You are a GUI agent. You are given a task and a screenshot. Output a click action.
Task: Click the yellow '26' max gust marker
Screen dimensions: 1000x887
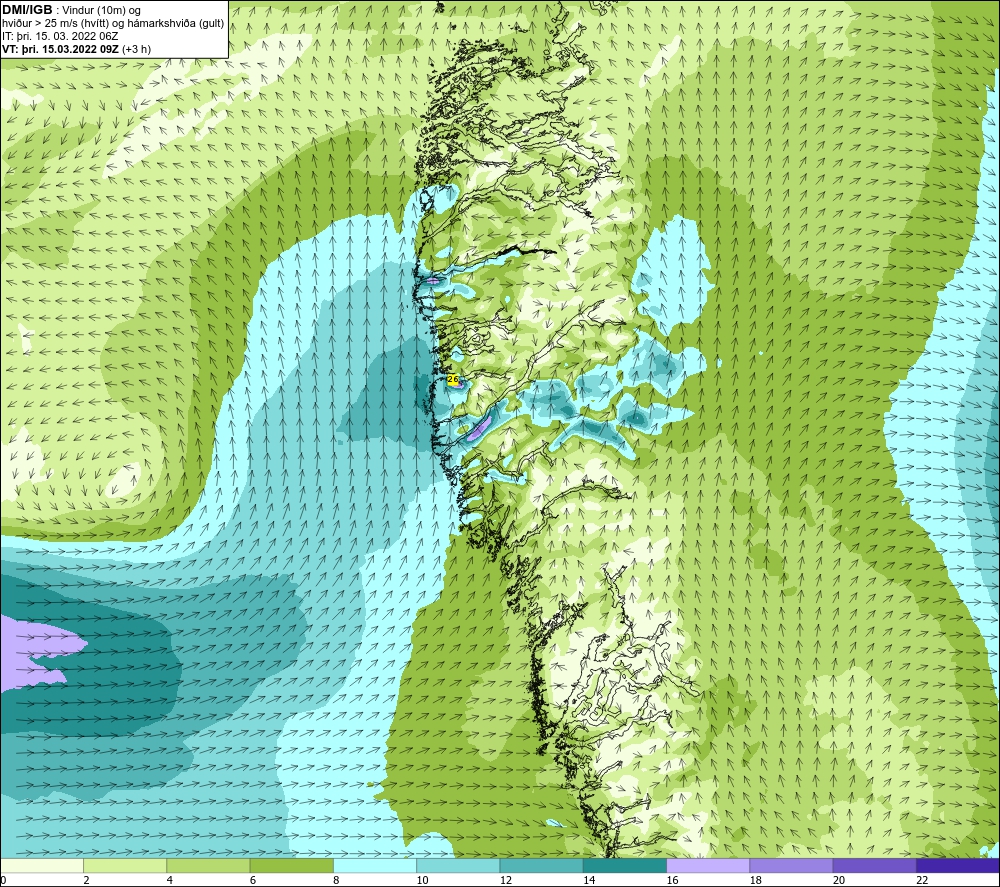(453, 379)
